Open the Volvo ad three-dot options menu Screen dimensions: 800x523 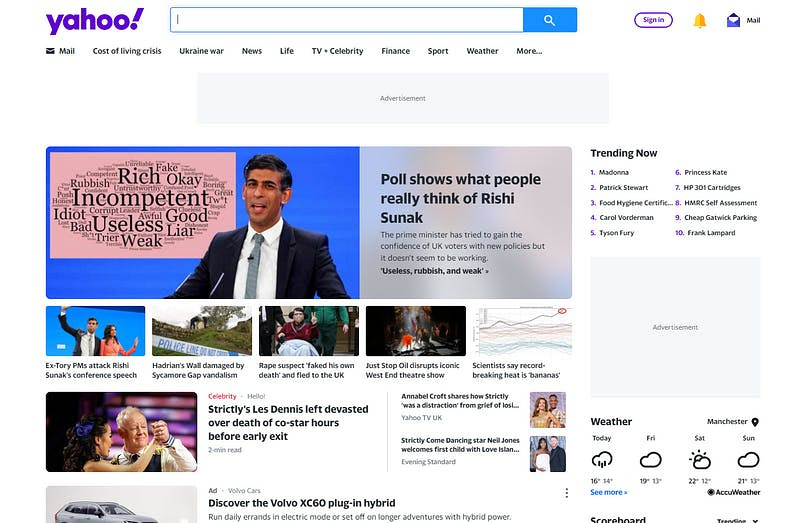pos(566,493)
